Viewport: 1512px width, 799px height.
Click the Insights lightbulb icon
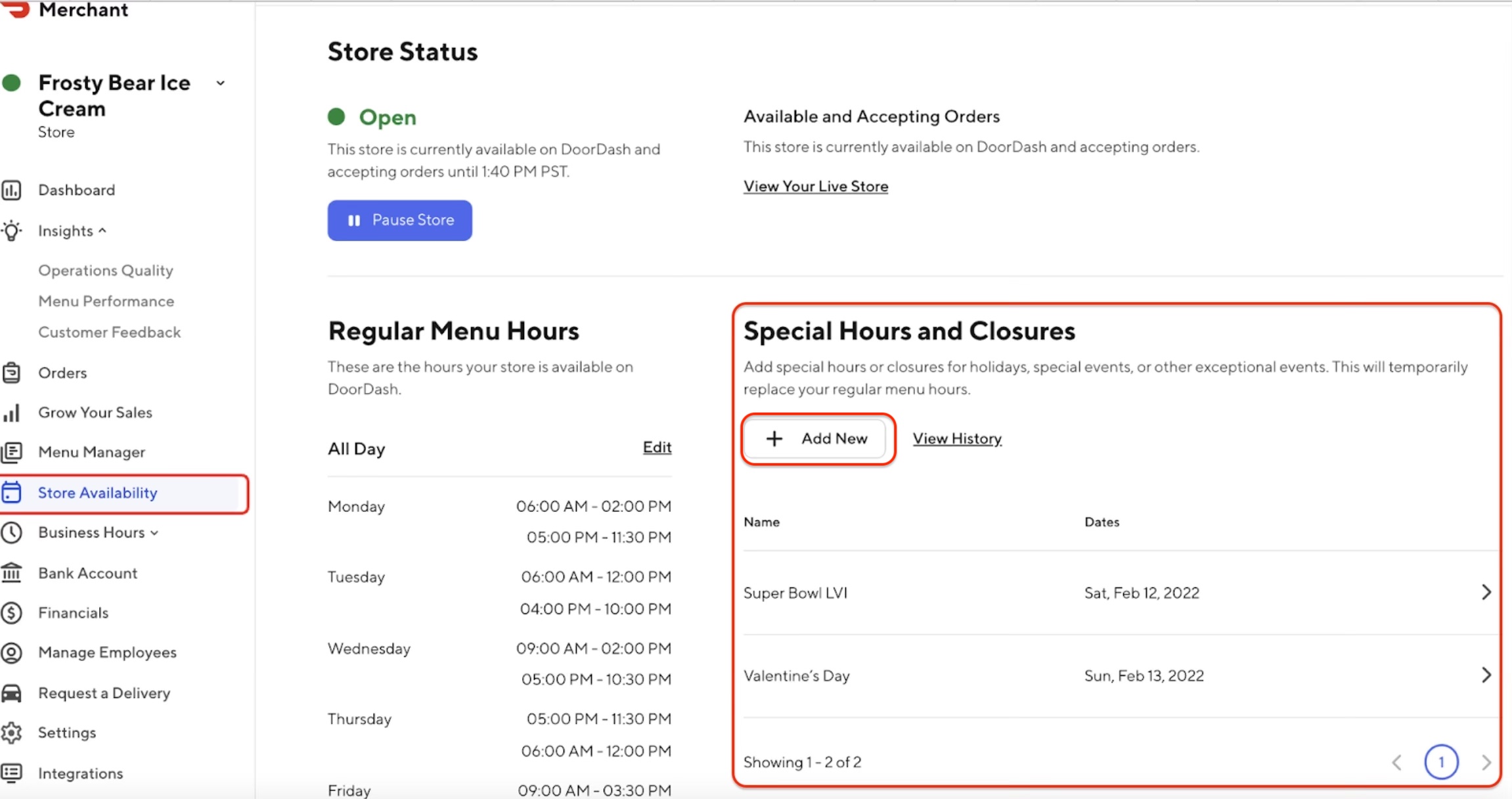click(11, 231)
